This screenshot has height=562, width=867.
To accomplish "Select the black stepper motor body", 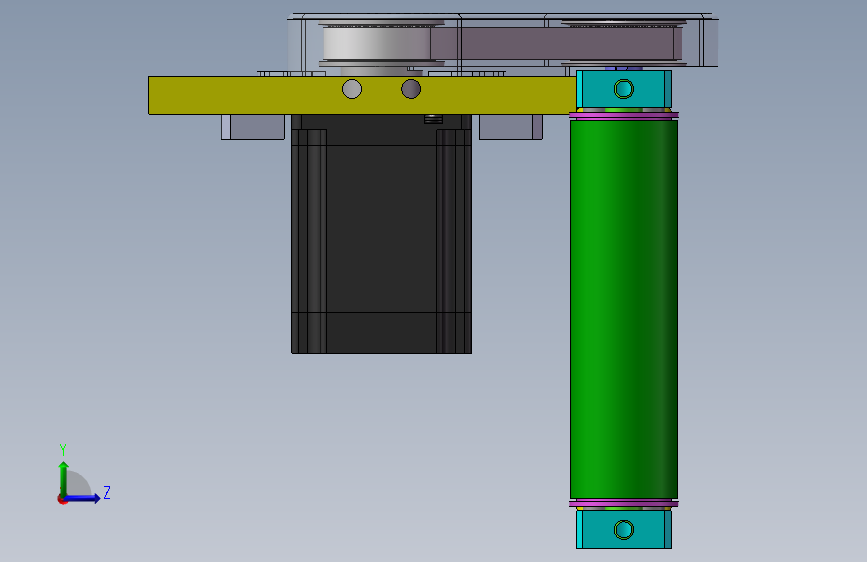I will (382, 234).
